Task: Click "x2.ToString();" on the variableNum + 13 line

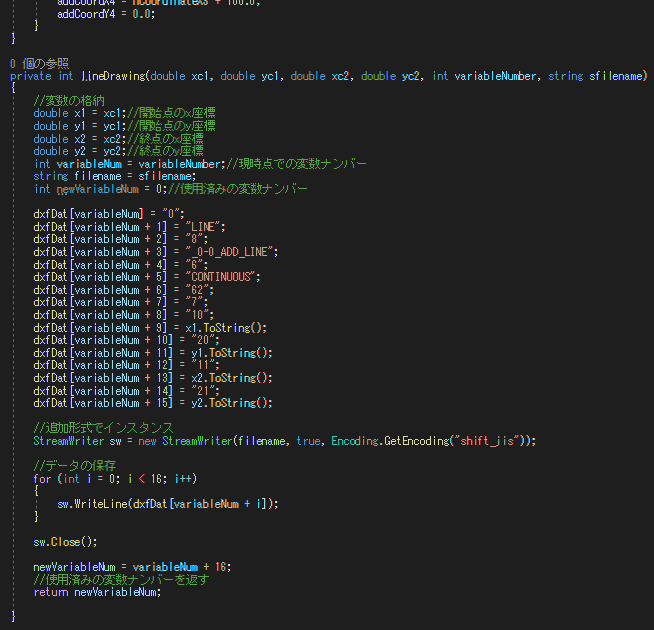Action: coord(232,378)
